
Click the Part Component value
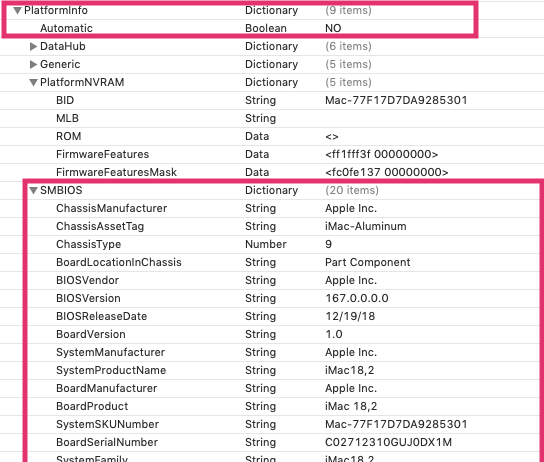click(367, 262)
